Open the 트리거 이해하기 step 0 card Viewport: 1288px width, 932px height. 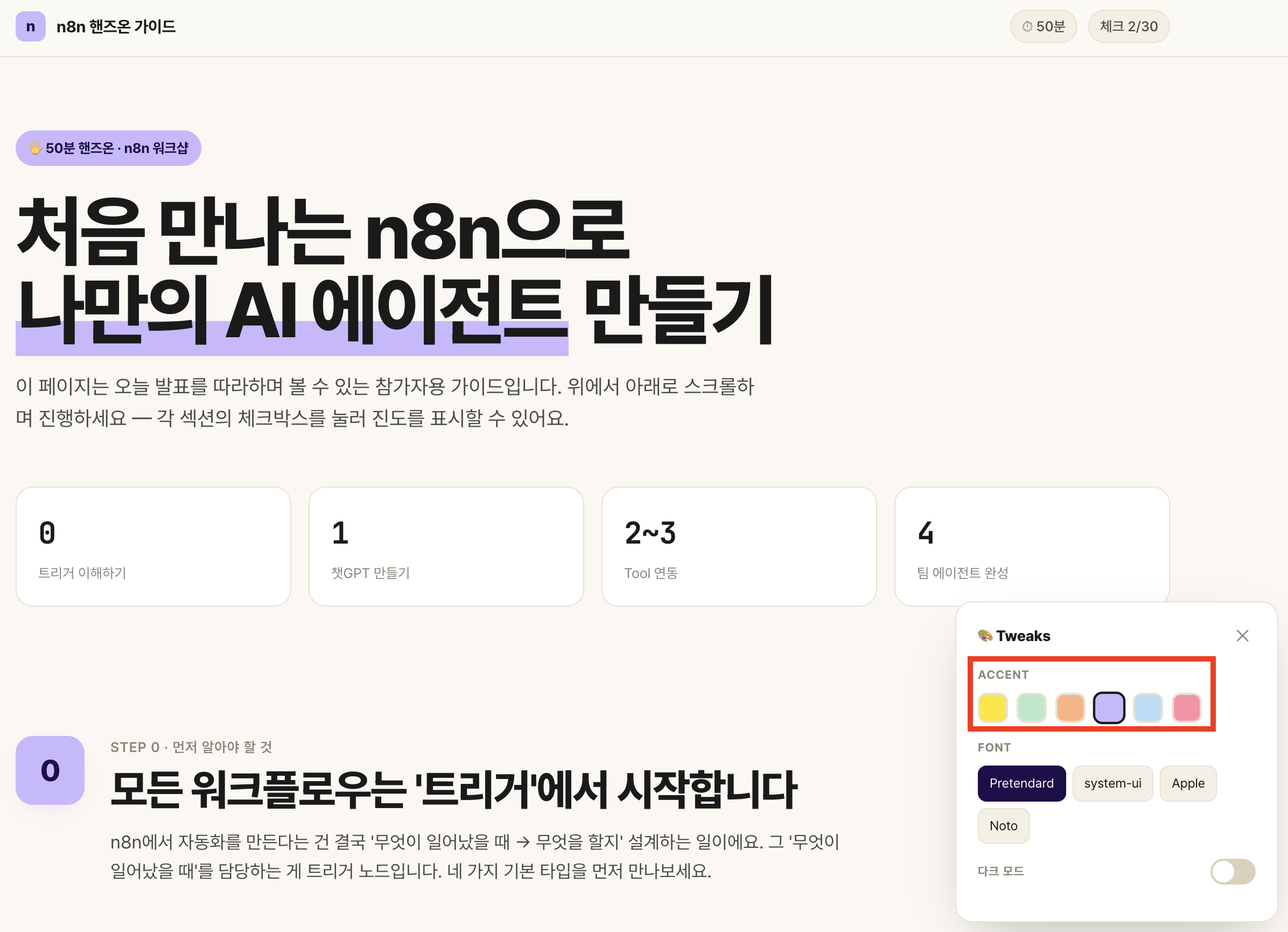pos(153,546)
